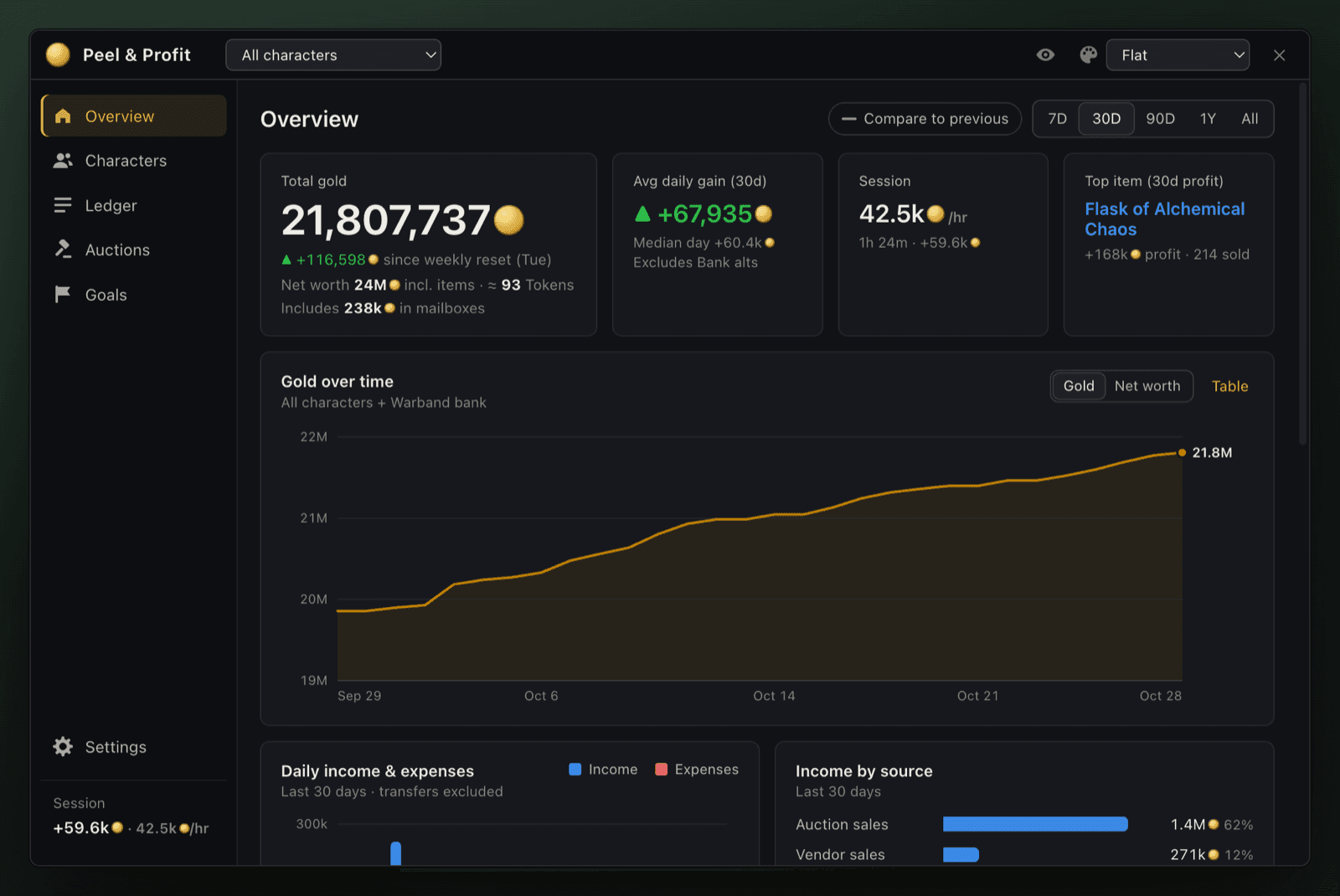Click the Characters people icon

coord(63,161)
